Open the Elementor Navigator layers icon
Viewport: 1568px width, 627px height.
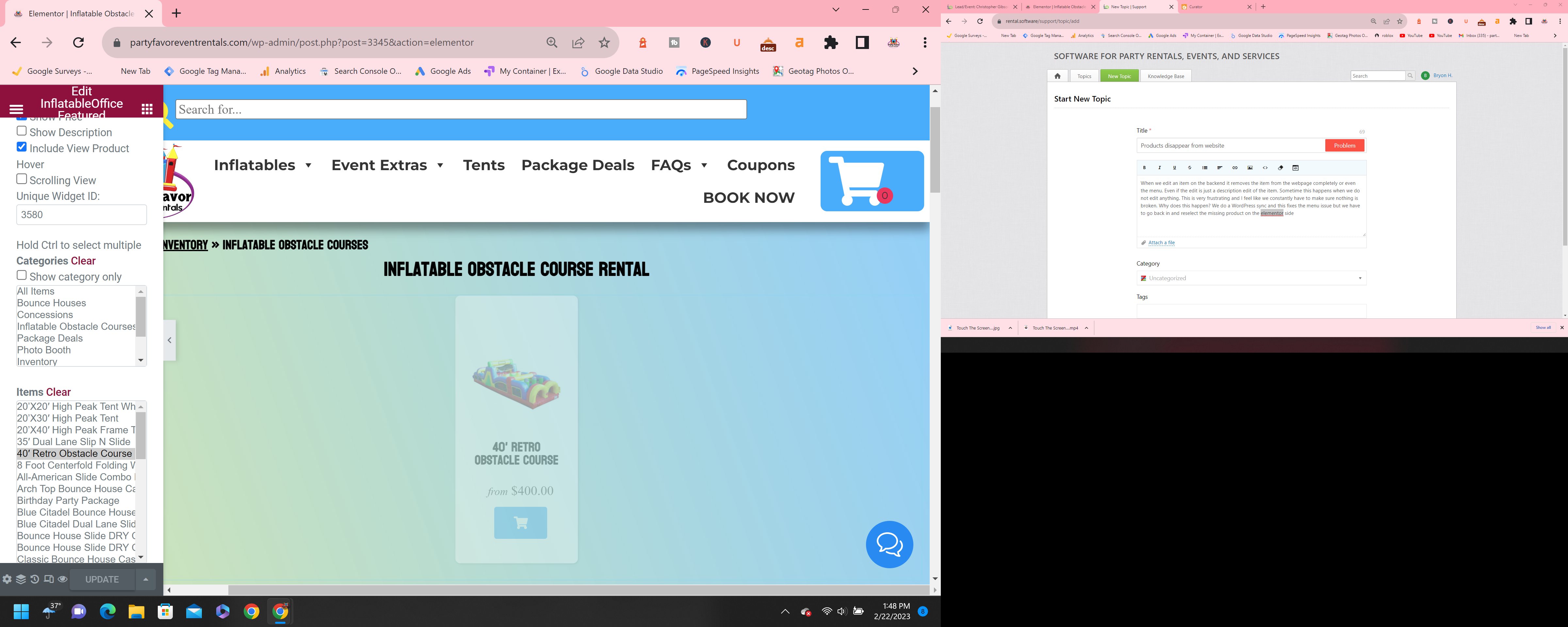[x=21, y=580]
